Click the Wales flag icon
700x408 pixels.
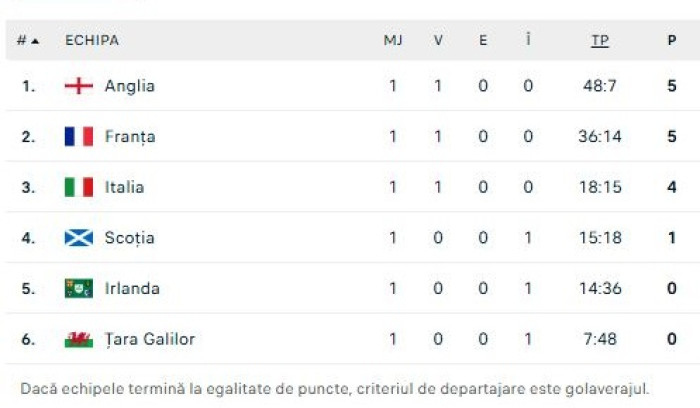(x=79, y=339)
